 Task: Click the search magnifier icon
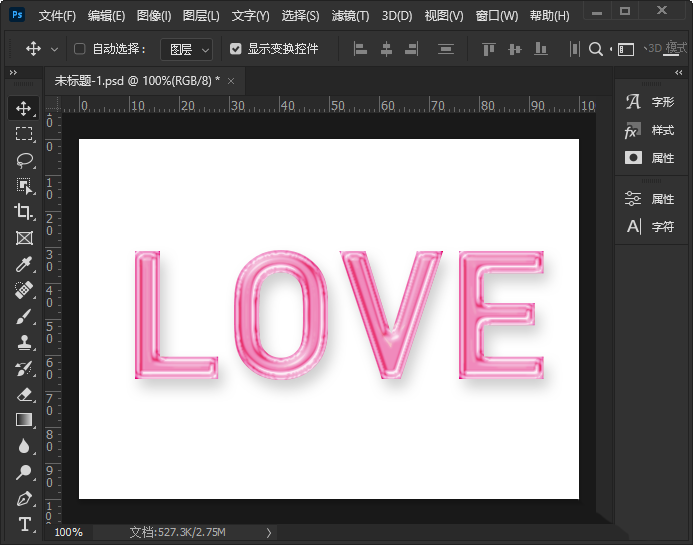click(596, 49)
